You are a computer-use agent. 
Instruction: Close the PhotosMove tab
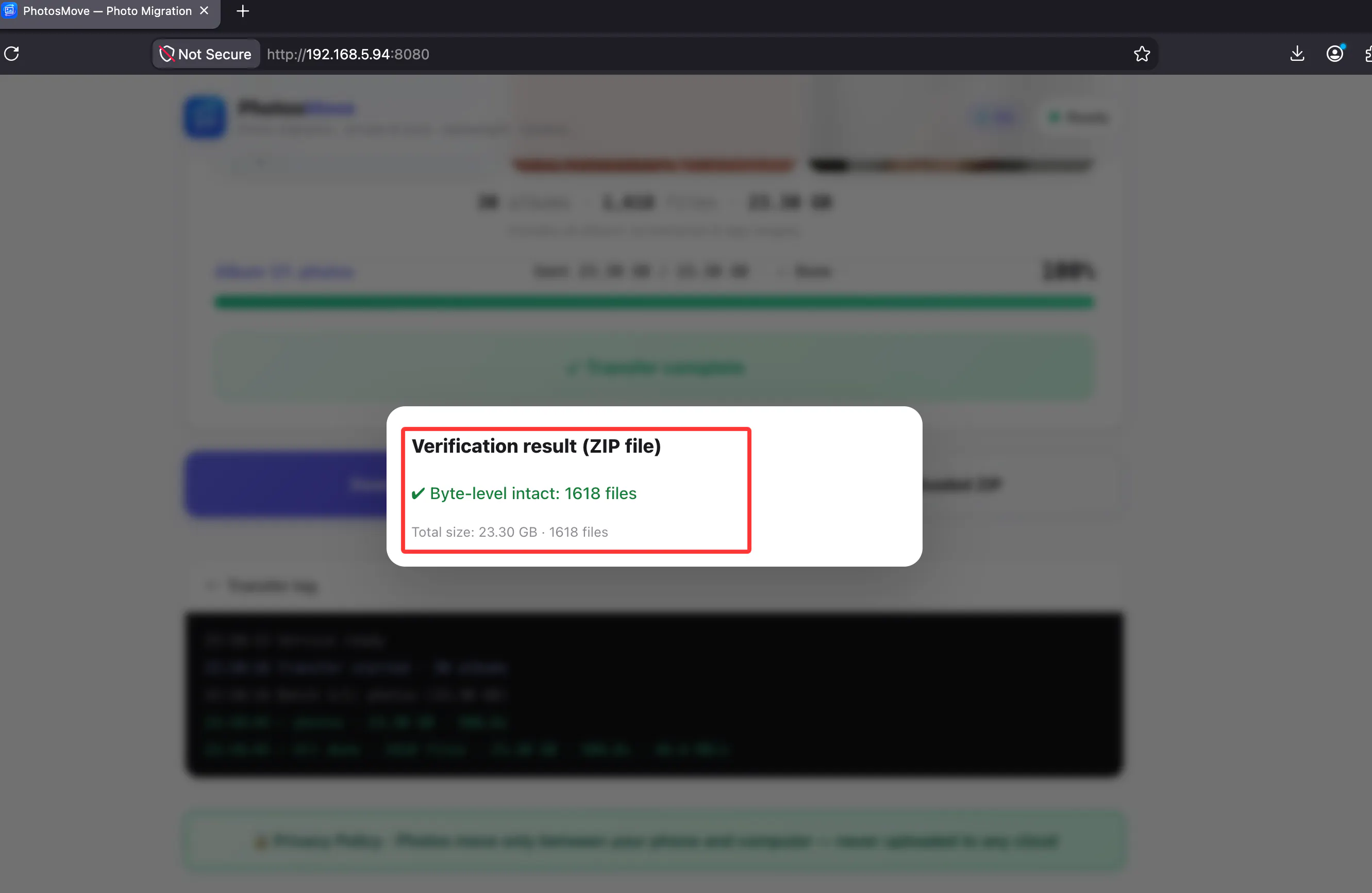point(204,11)
